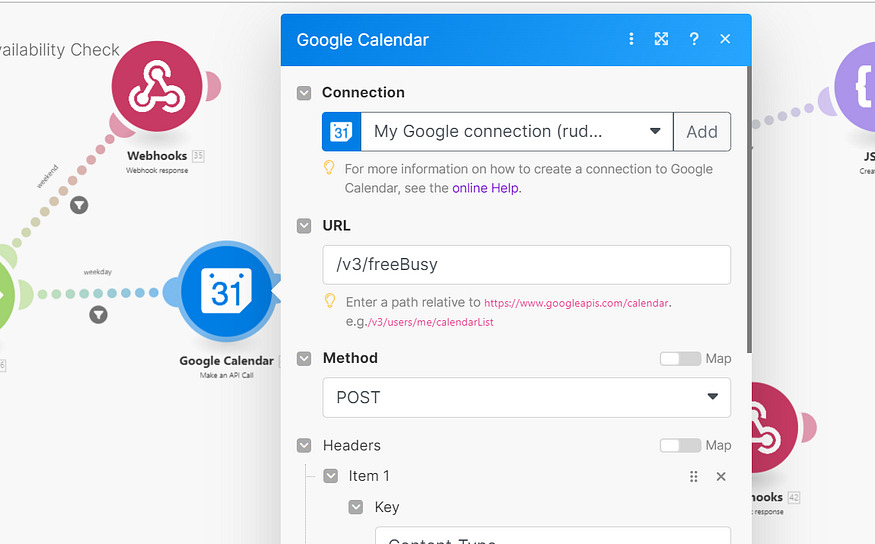Viewport: 875px width, 544px height.
Task: Grab the Item 1 drag handle
Action: click(x=693, y=476)
